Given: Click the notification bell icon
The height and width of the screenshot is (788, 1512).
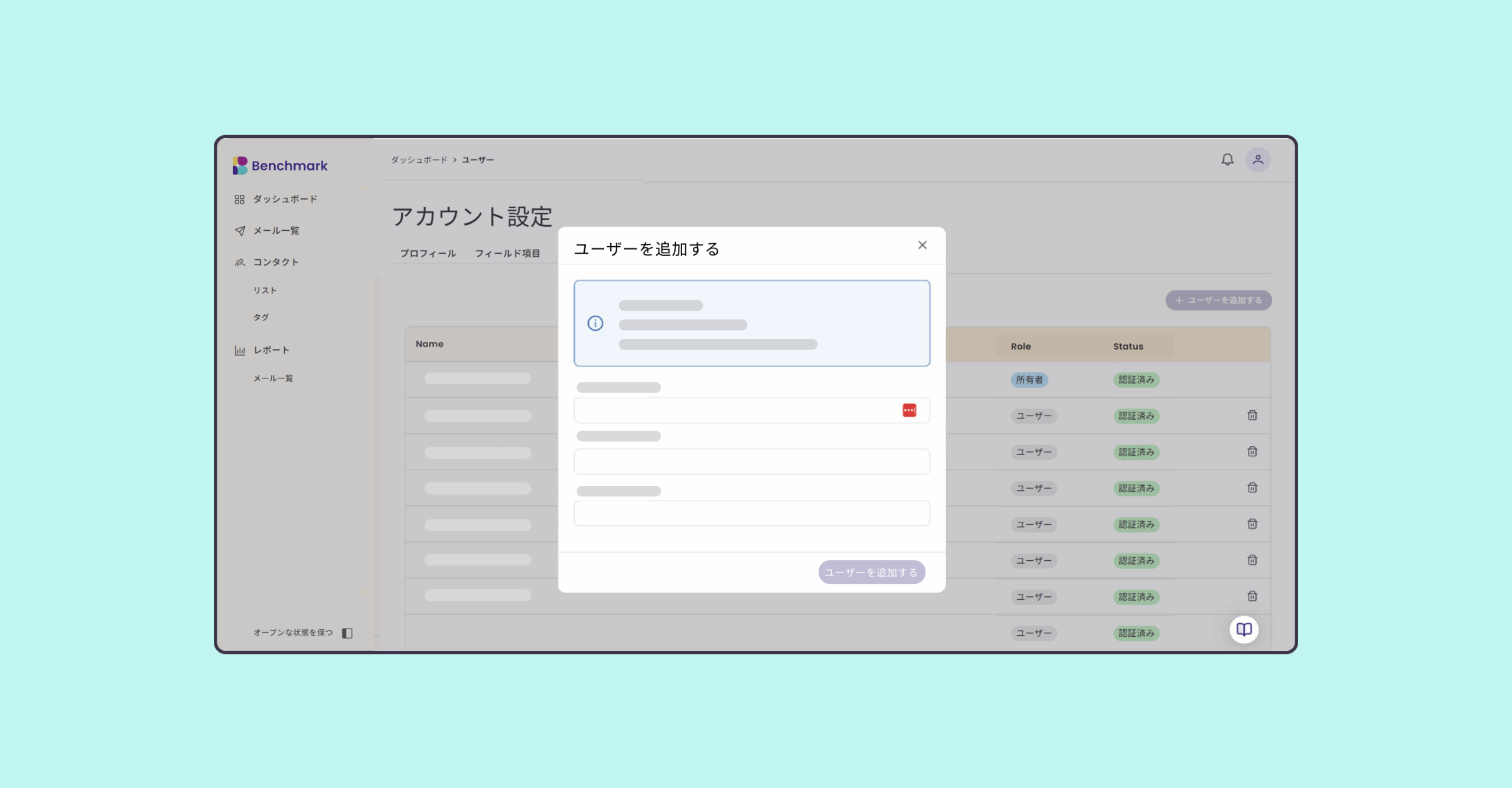Looking at the screenshot, I should 1227,159.
